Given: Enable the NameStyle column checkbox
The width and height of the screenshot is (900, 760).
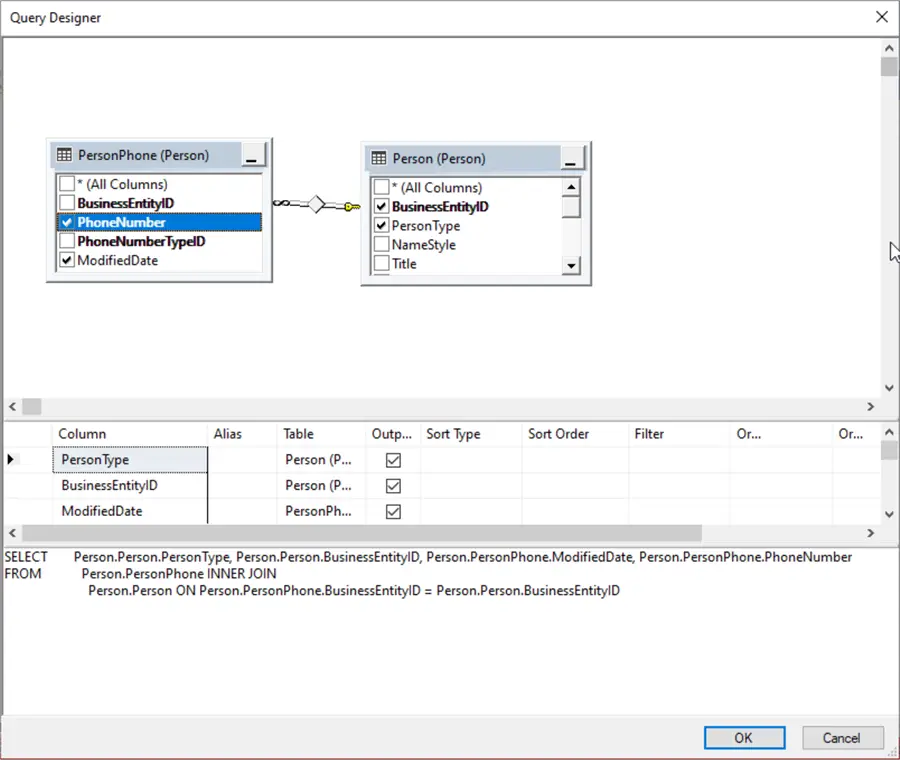Looking at the screenshot, I should coord(381,245).
